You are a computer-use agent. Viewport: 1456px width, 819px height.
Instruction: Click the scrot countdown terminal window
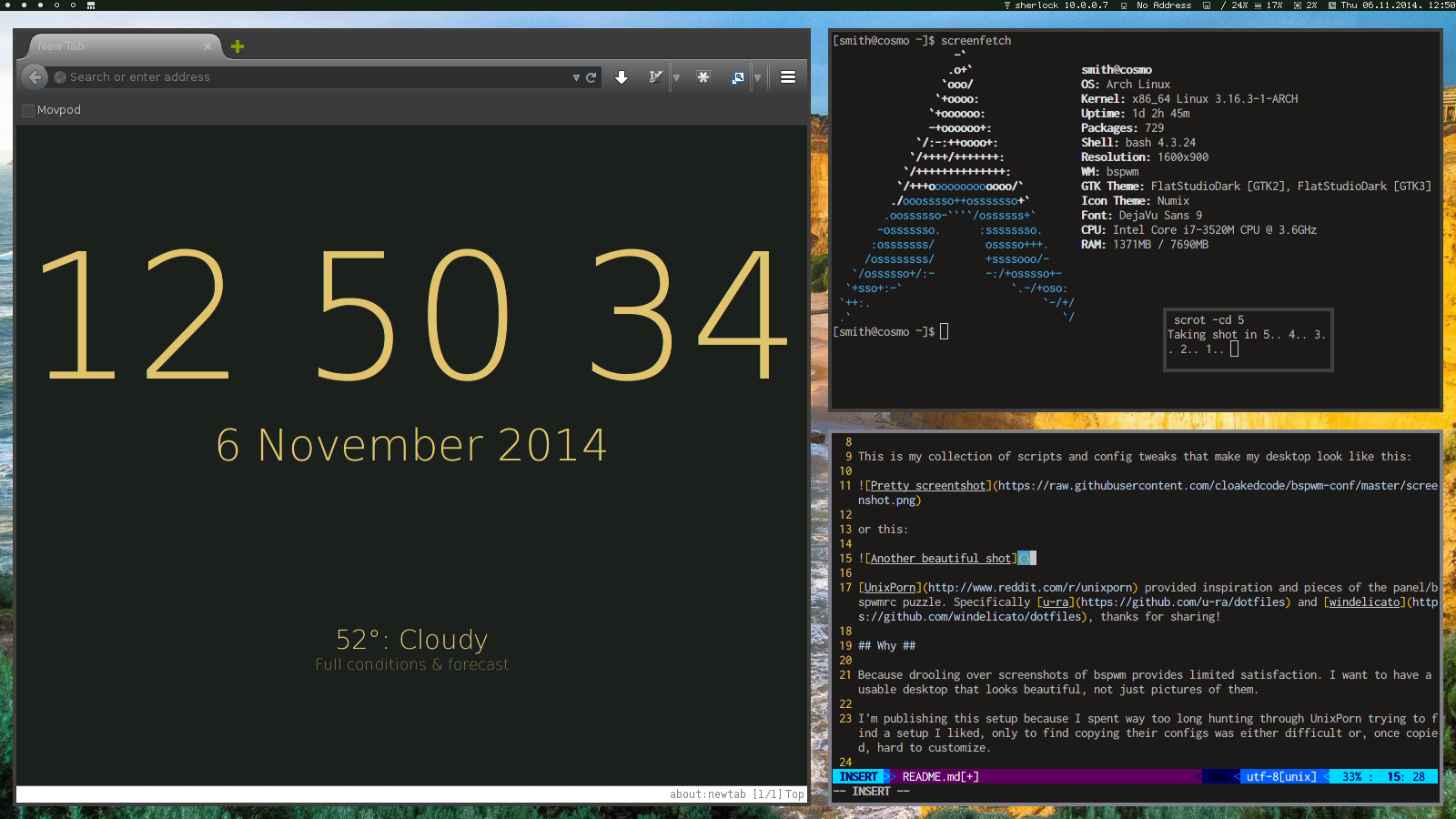coord(1249,339)
